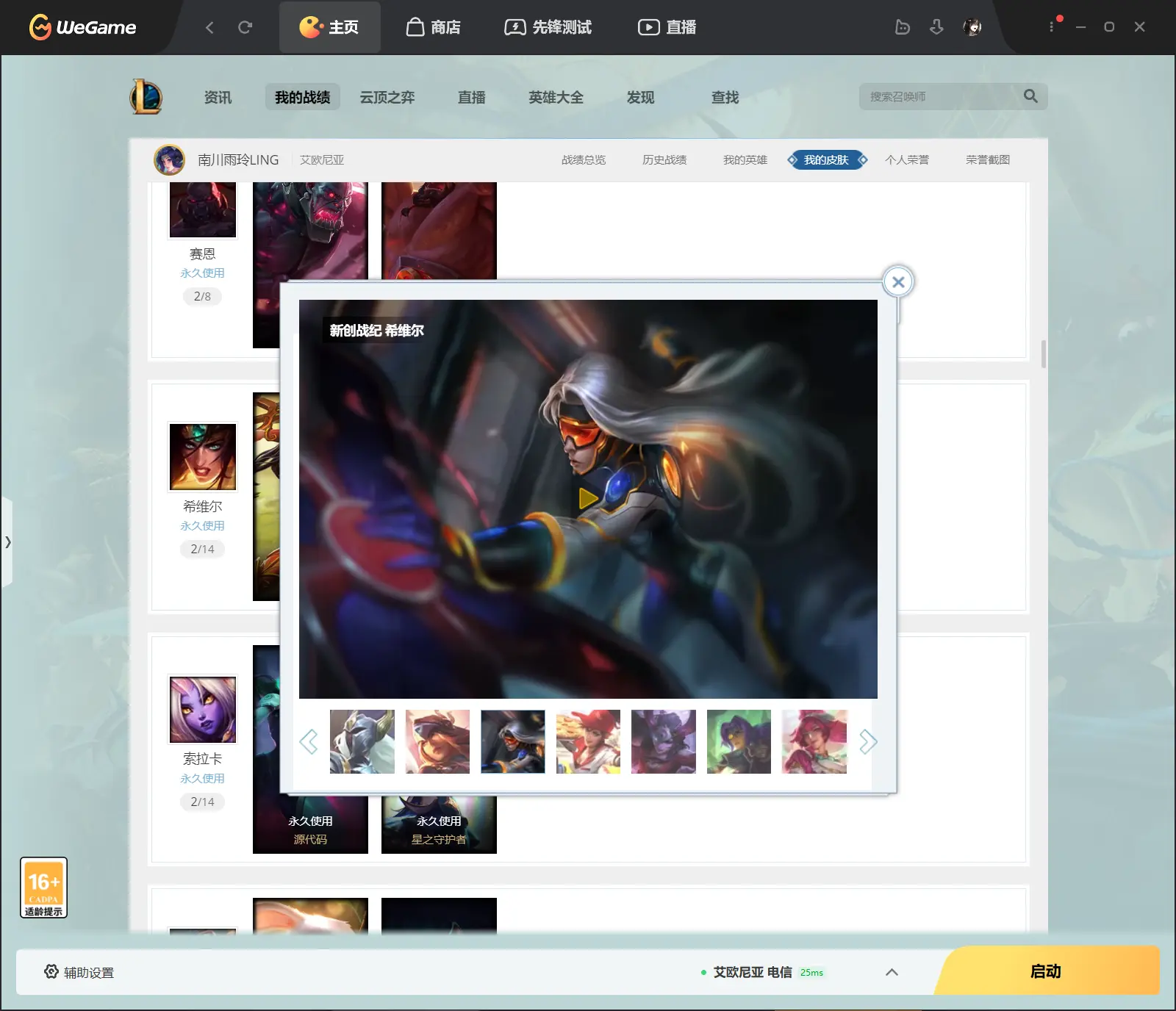Click the summoner search magnifier icon
The height and width of the screenshot is (1011, 1176).
click(1030, 96)
